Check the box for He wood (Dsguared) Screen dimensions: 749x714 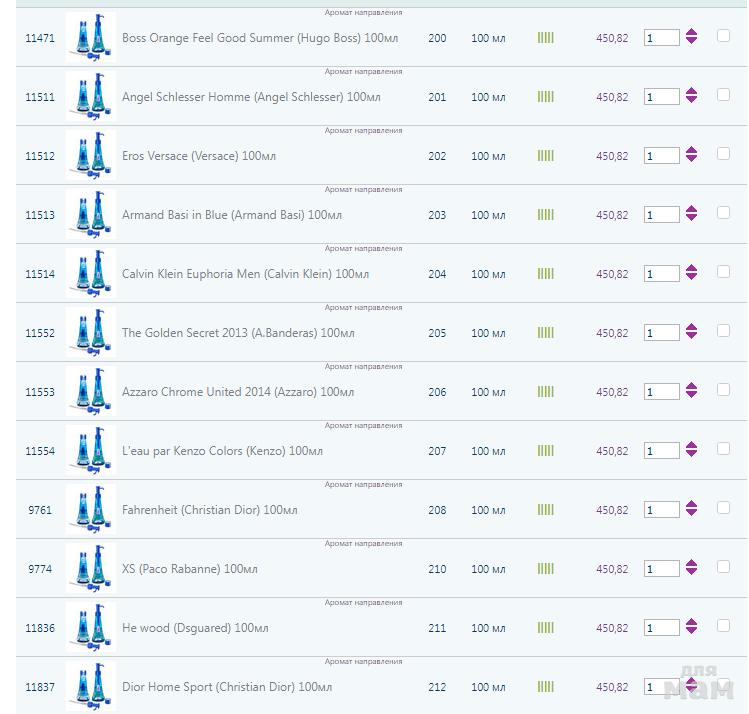pyautogui.click(x=723, y=626)
